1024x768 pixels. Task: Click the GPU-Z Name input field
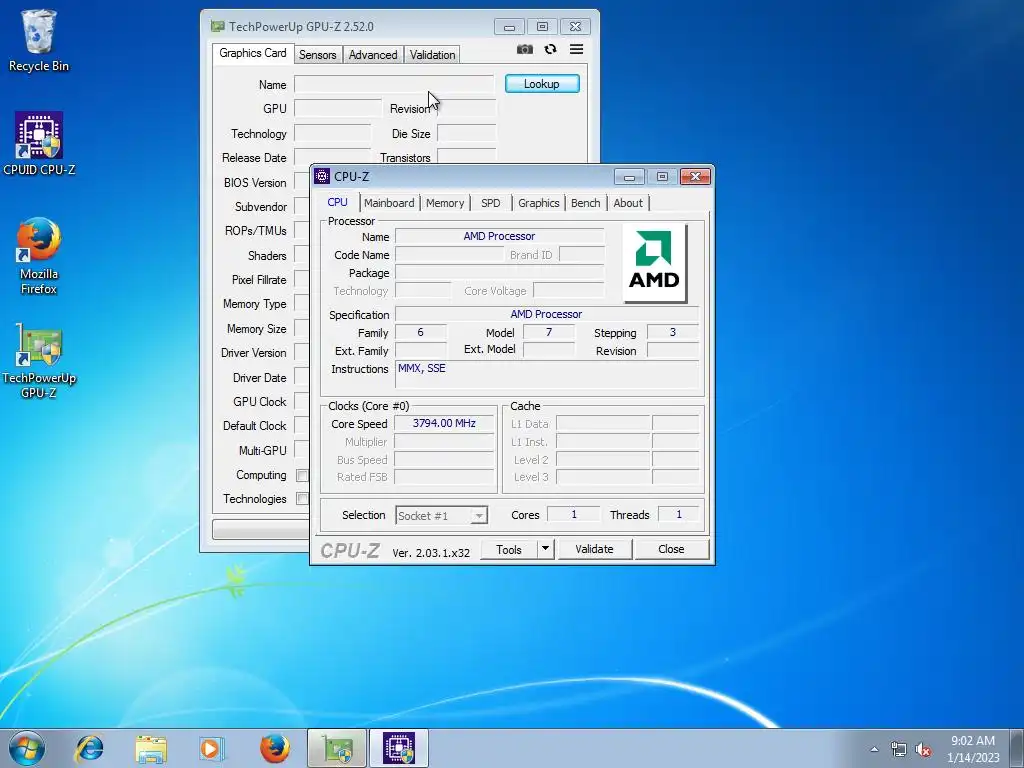pos(394,84)
